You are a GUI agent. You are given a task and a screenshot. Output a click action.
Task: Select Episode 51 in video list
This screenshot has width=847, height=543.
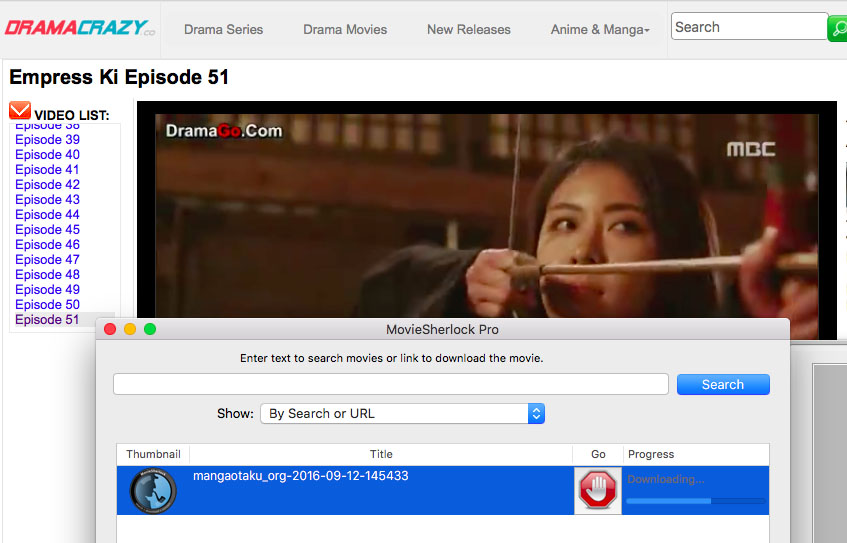48,319
